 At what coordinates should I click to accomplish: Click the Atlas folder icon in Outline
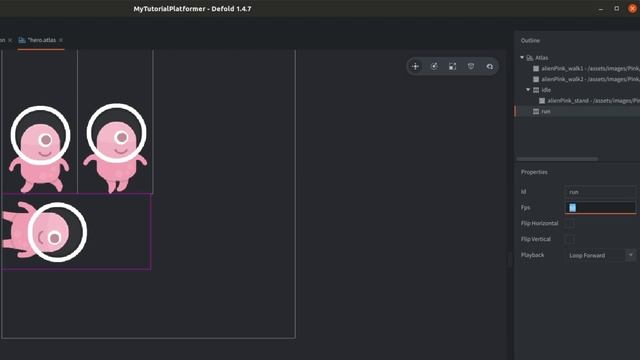pos(530,58)
